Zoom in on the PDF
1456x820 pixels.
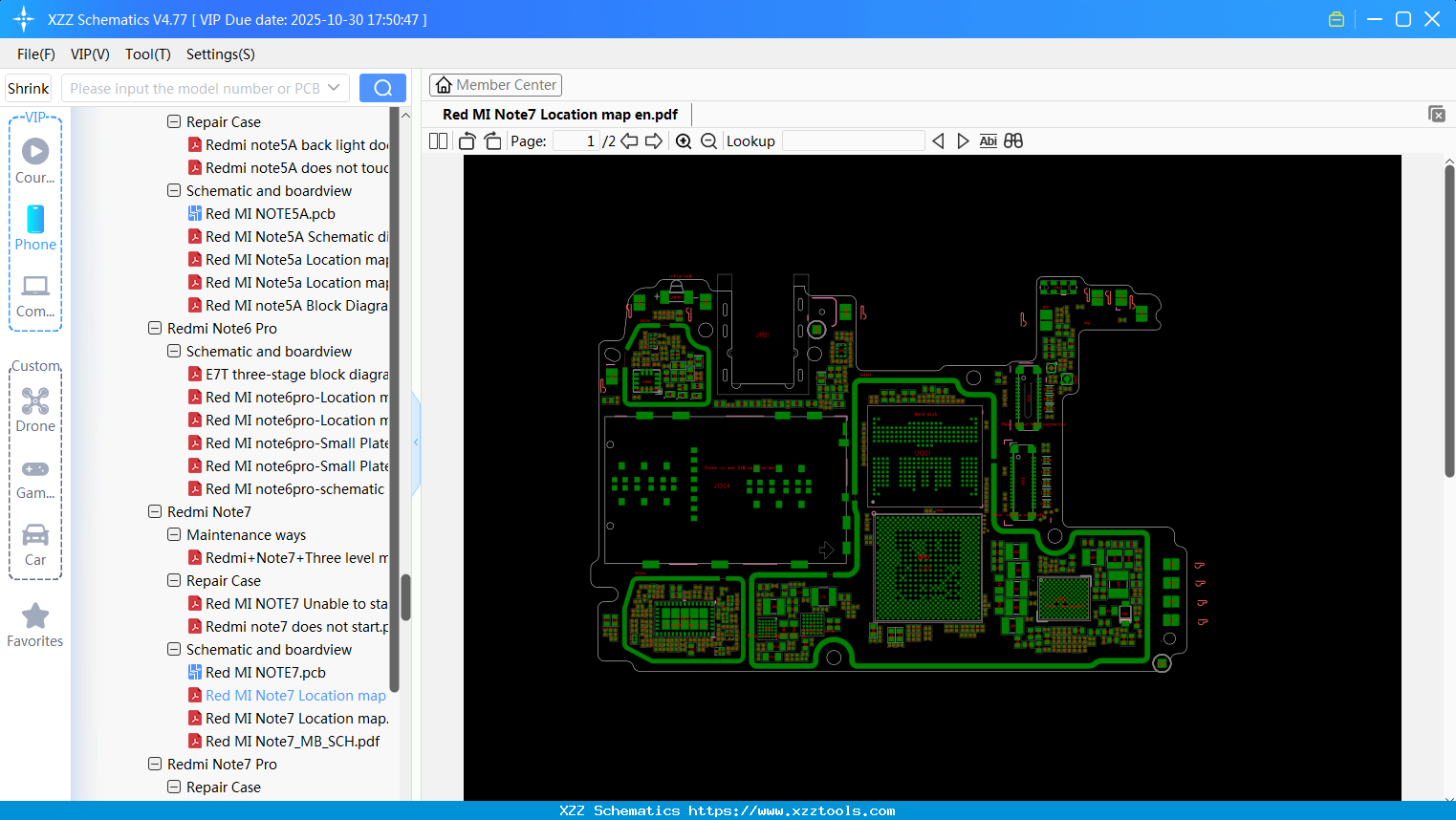point(684,141)
